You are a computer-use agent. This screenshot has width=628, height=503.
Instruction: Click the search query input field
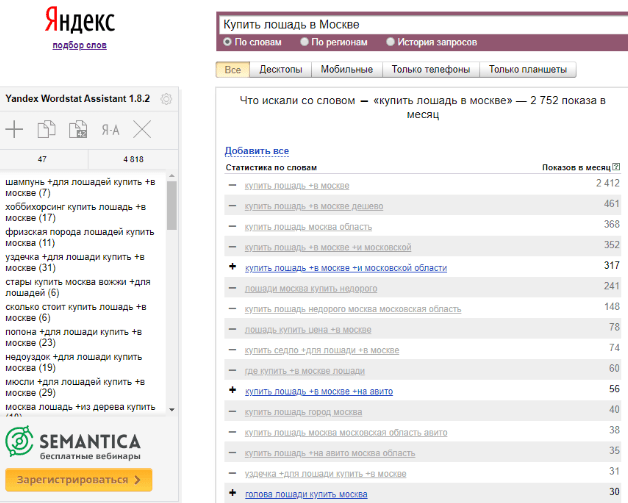tap(424, 25)
